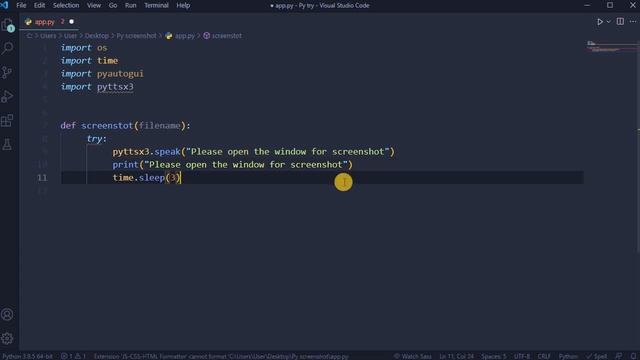Click the Spell checker status item
The width and height of the screenshot is (640, 360).
click(597, 356)
